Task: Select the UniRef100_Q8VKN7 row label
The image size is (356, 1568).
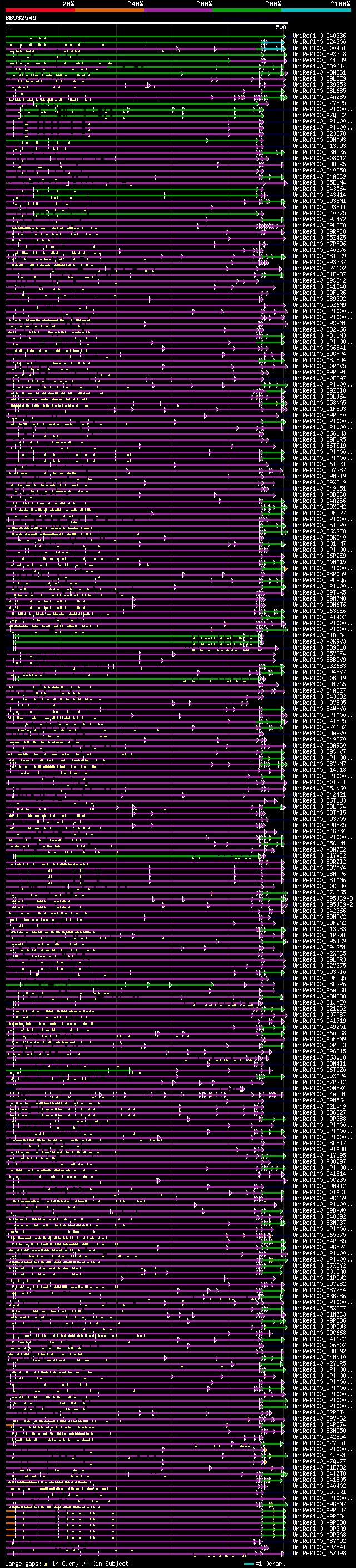Action: click(319, 763)
